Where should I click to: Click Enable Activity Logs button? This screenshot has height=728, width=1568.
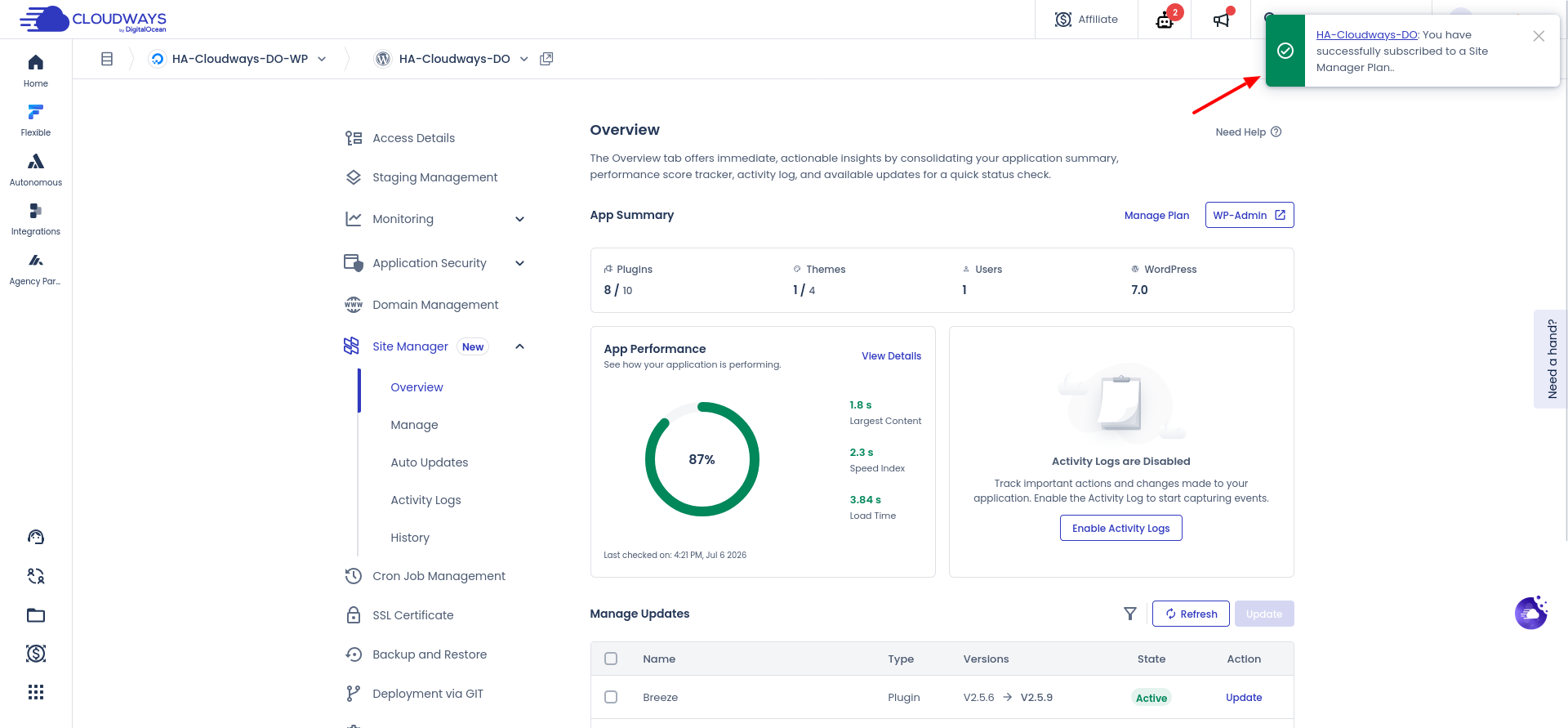[1120, 528]
